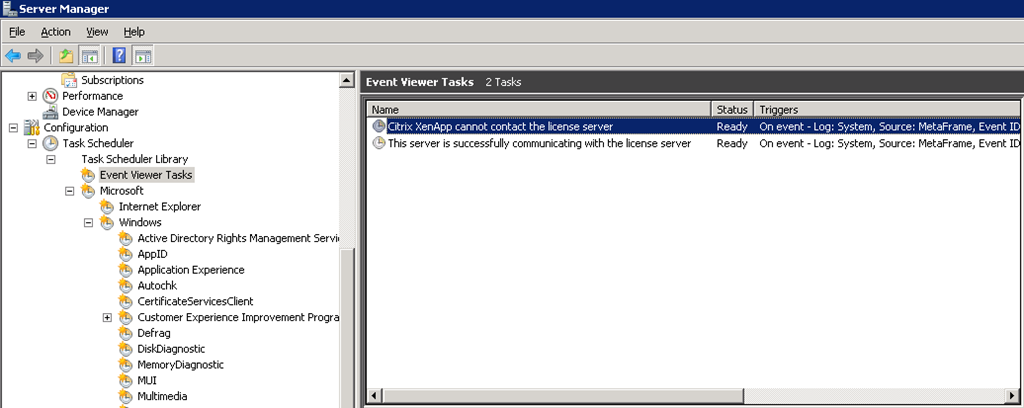Select the MemoryDiagnostic folder
The width and height of the screenshot is (1024, 408).
180,364
